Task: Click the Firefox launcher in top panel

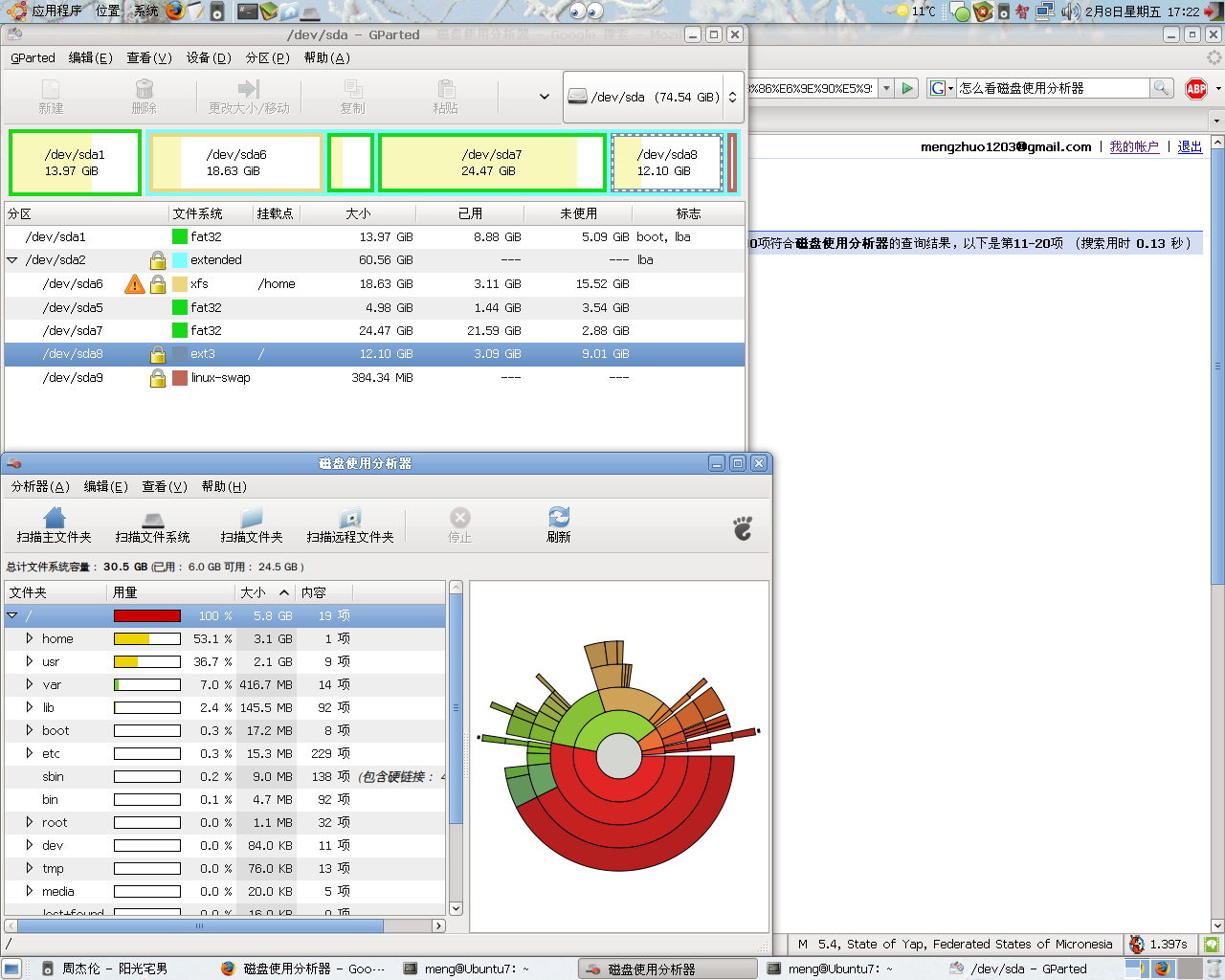Action: pos(175,11)
